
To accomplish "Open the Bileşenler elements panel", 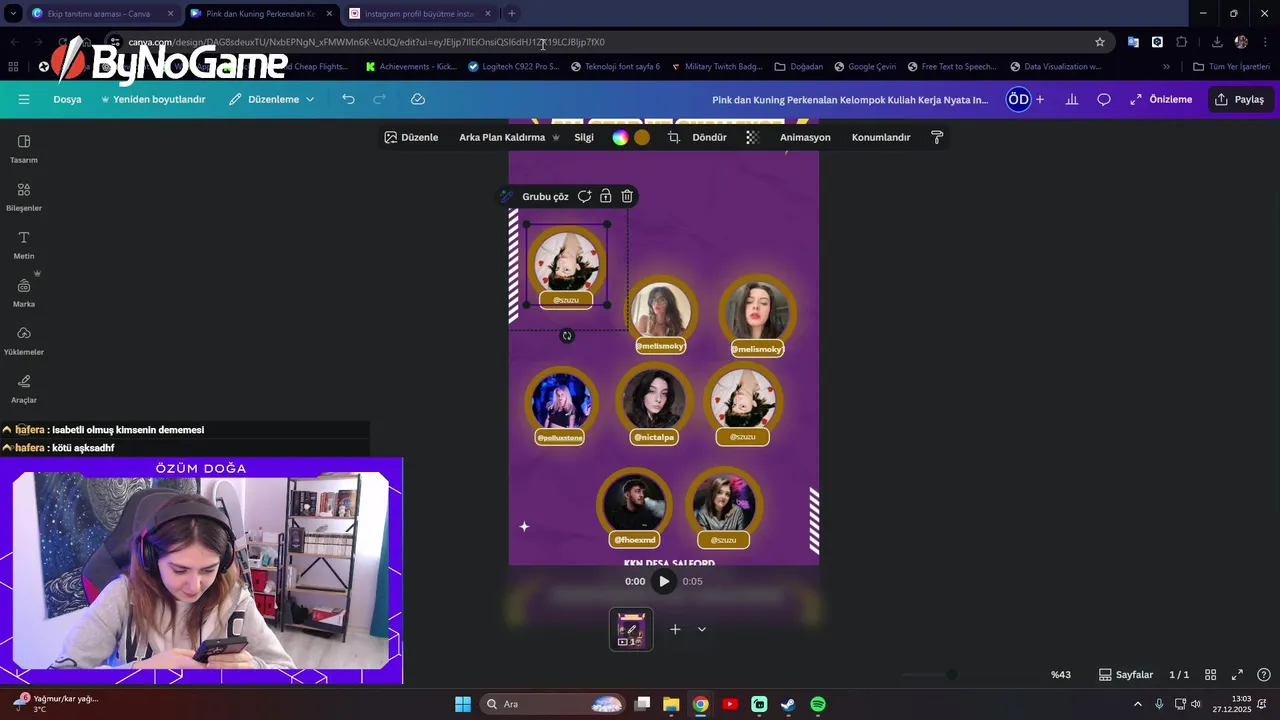I will (24, 196).
